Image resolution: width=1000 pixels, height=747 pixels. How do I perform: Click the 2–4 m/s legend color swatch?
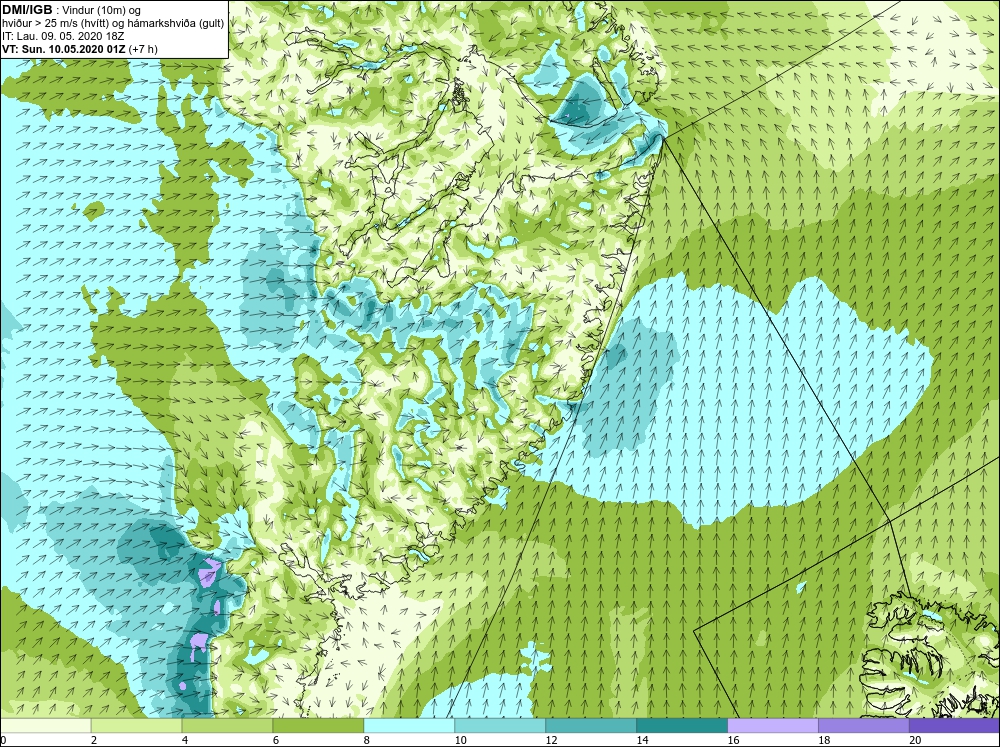[x=136, y=725]
